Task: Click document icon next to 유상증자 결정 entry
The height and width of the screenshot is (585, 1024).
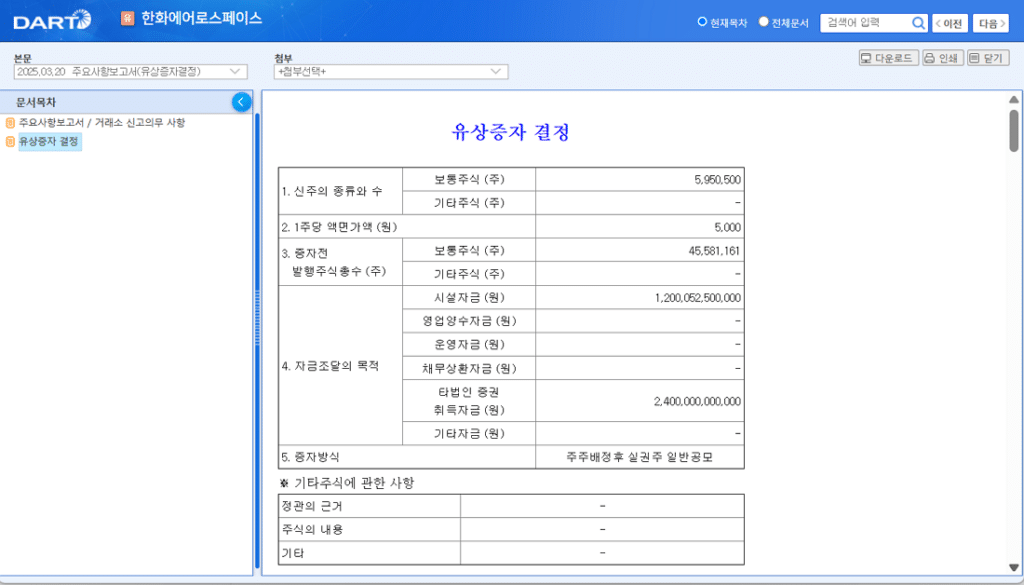Action: click(x=10, y=141)
